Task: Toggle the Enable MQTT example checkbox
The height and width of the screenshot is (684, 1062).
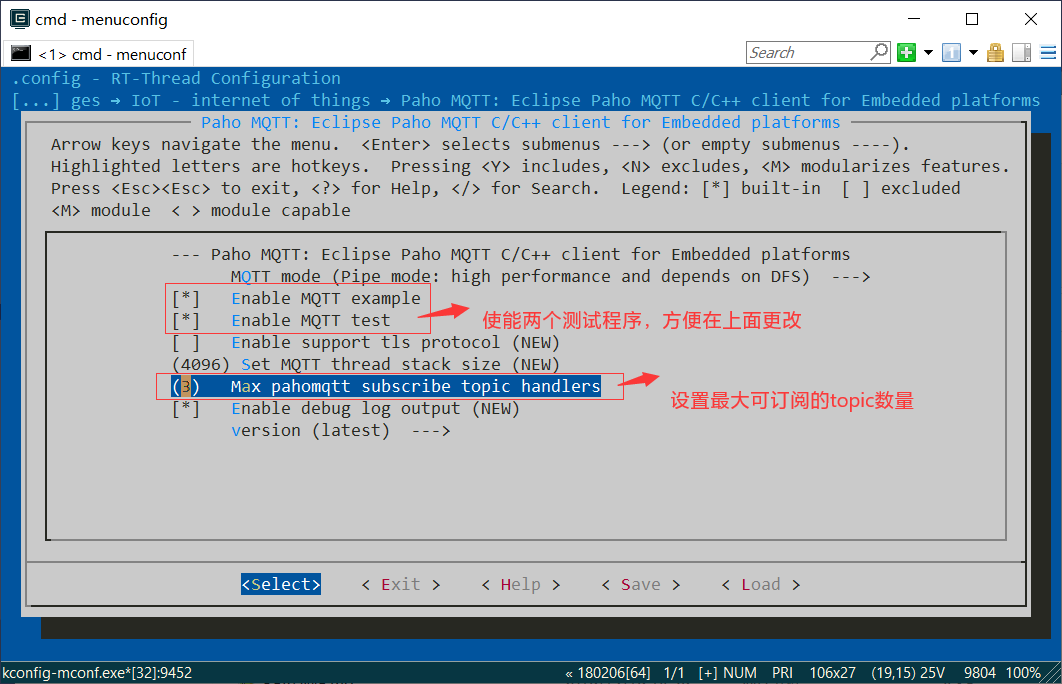Action: 186,299
